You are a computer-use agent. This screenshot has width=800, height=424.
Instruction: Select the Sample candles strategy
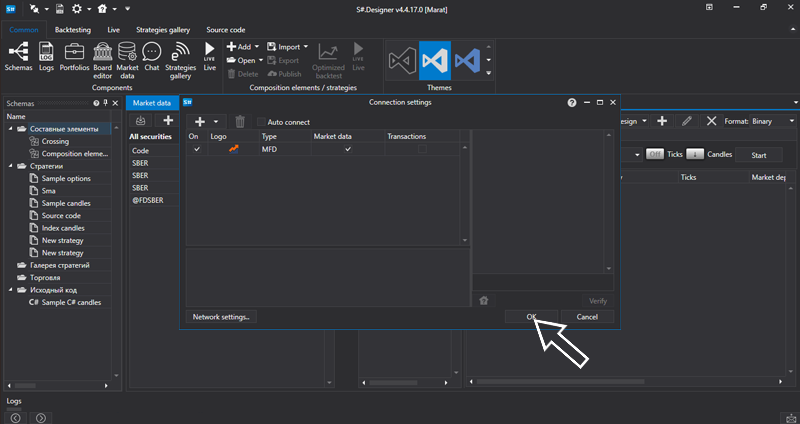coord(66,203)
